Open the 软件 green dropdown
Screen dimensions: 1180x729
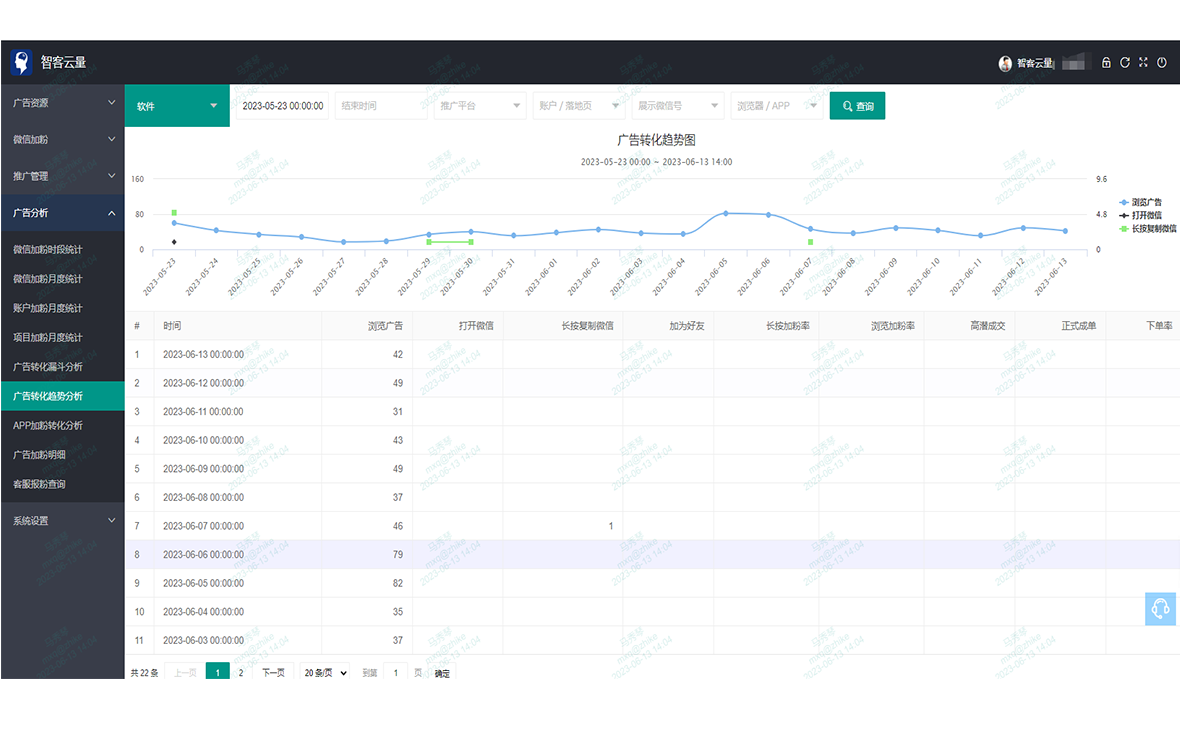click(177, 106)
